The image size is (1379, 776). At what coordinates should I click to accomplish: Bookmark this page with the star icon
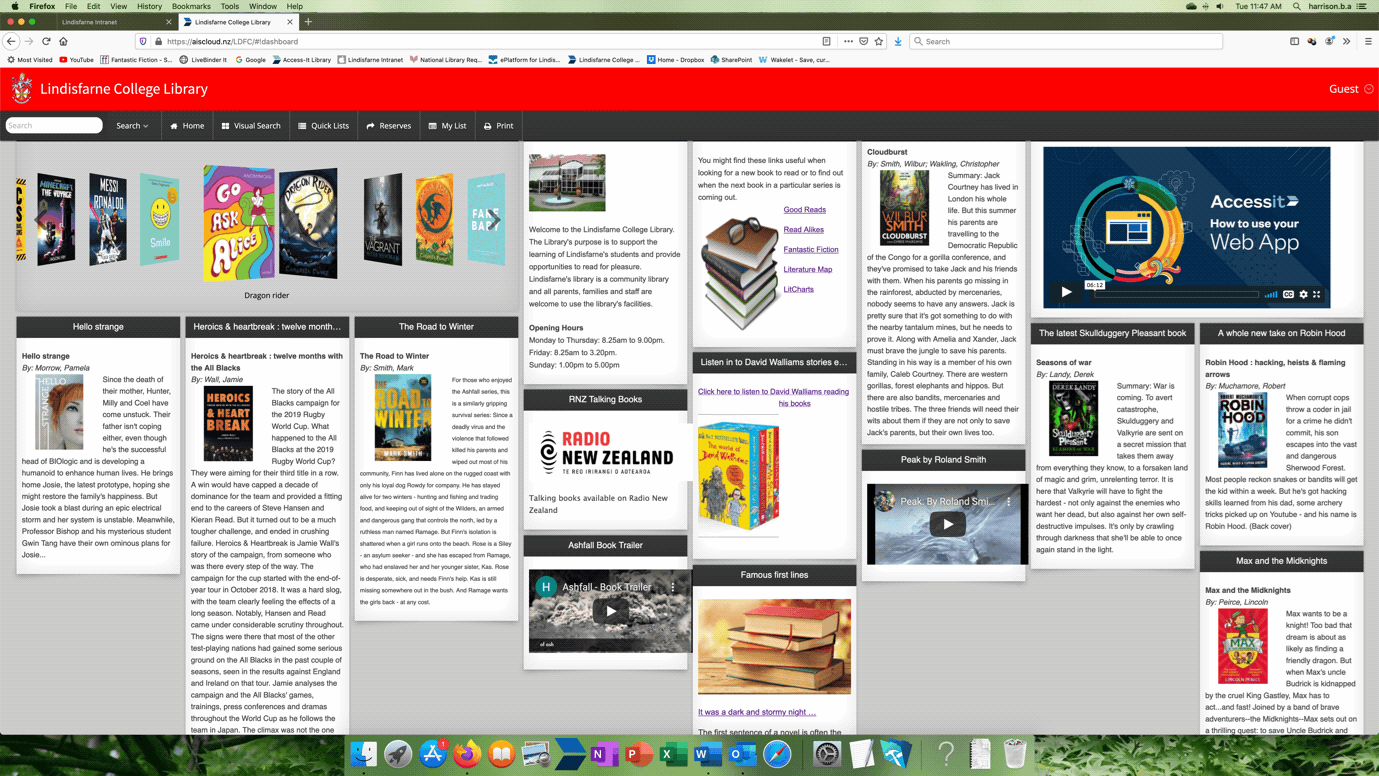[x=879, y=42]
